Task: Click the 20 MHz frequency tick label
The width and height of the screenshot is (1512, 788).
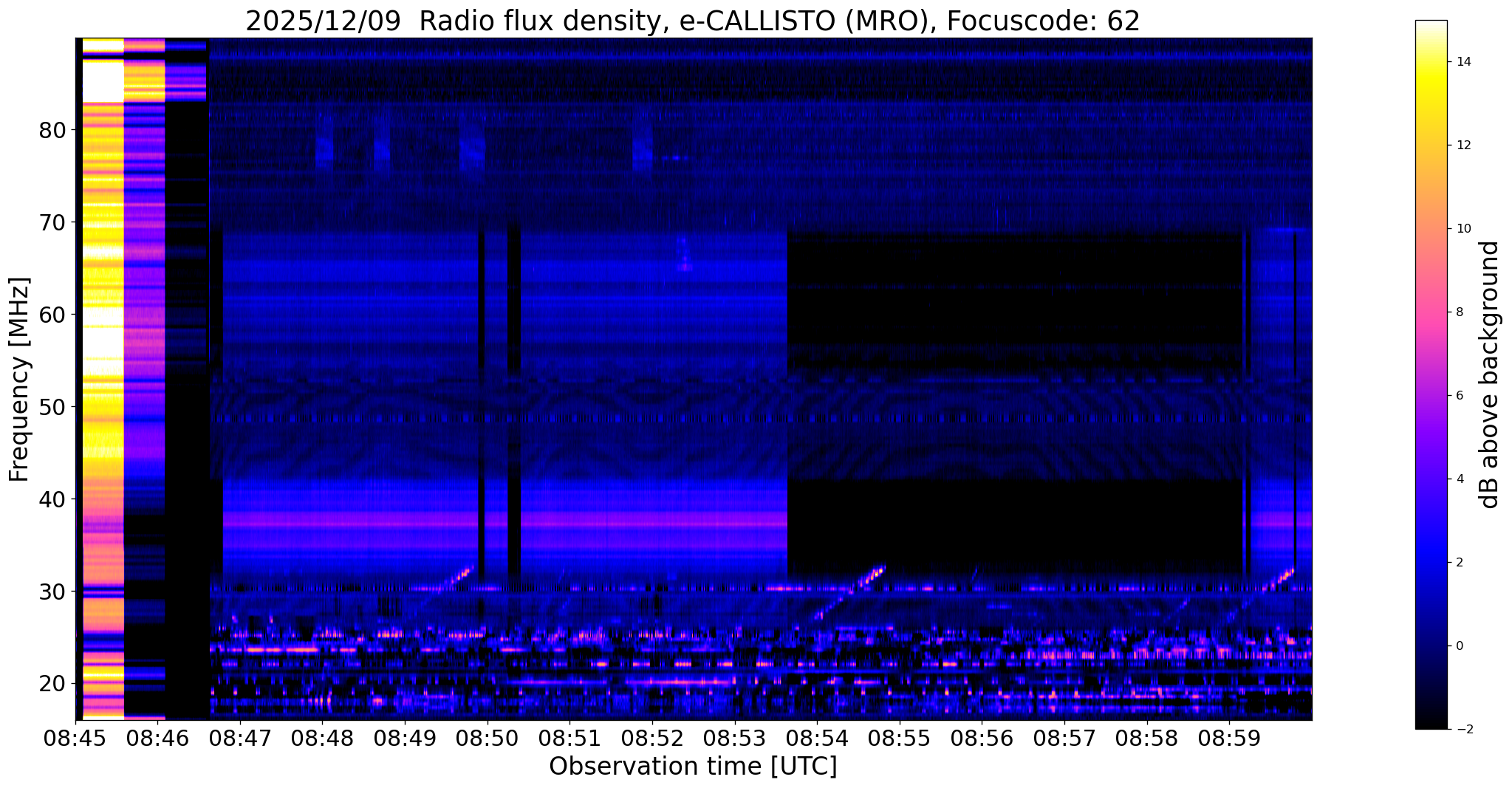Action: coord(52,684)
